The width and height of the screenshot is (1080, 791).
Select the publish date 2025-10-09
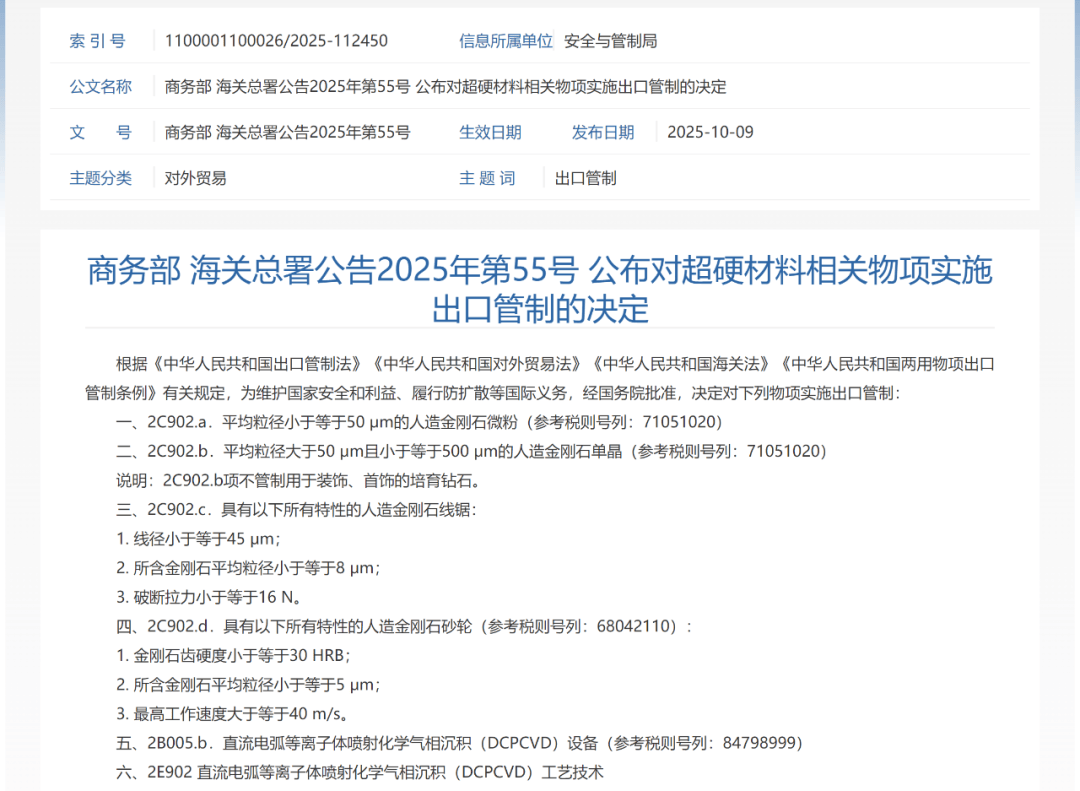(710, 132)
